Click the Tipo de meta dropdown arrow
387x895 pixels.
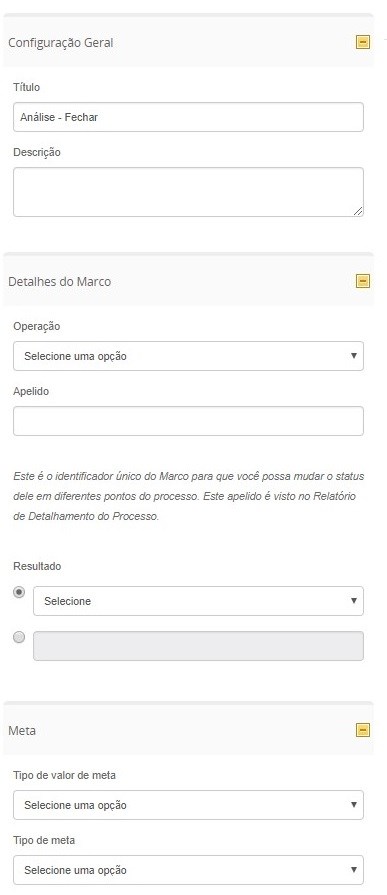[353, 870]
